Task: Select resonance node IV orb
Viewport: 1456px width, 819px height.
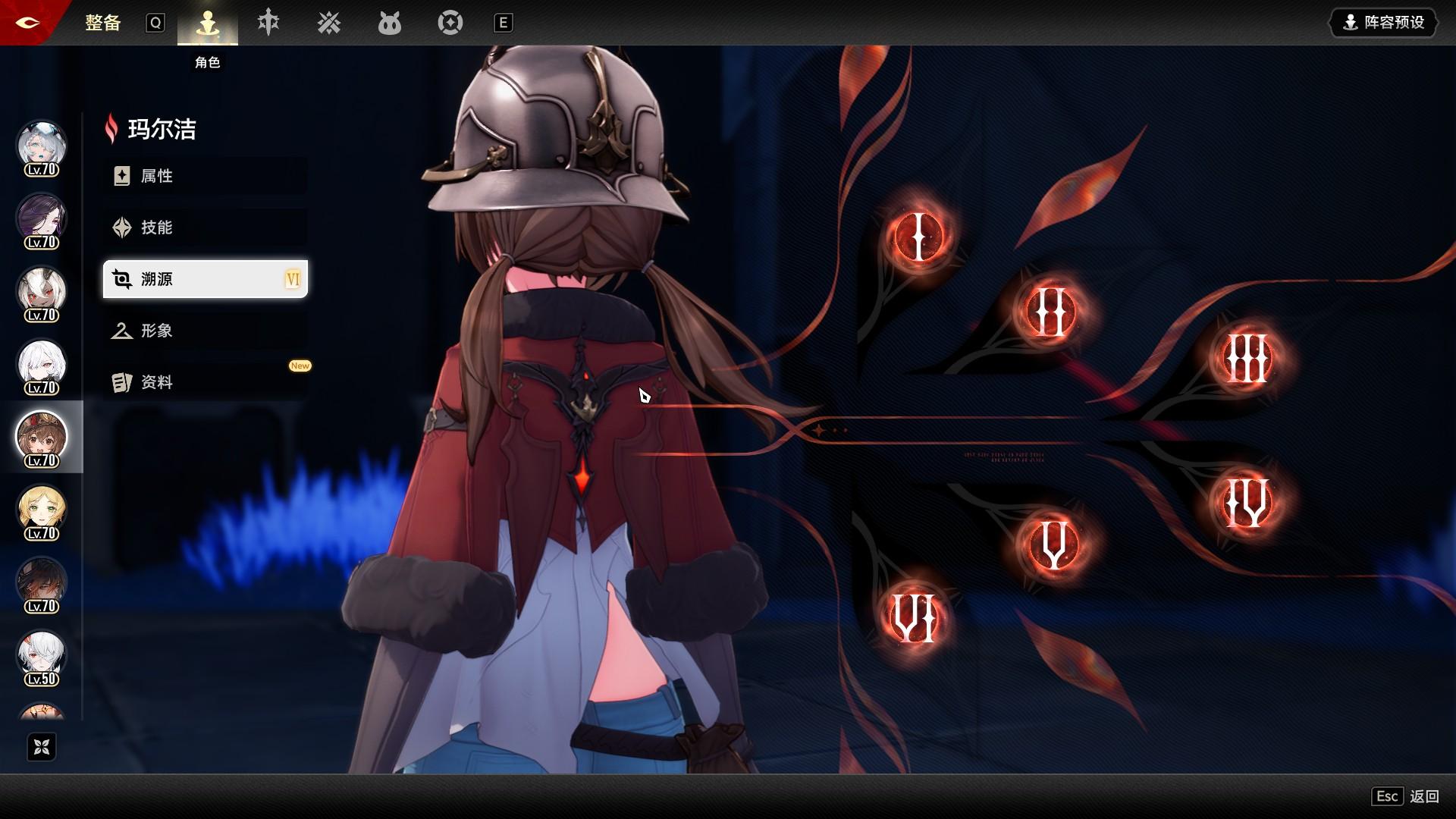Action: click(1247, 504)
